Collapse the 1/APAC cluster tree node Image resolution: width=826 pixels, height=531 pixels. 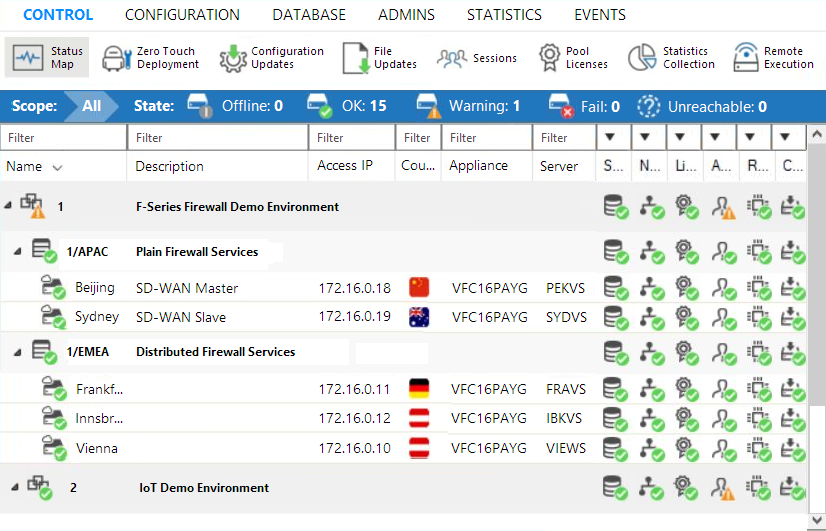17,252
